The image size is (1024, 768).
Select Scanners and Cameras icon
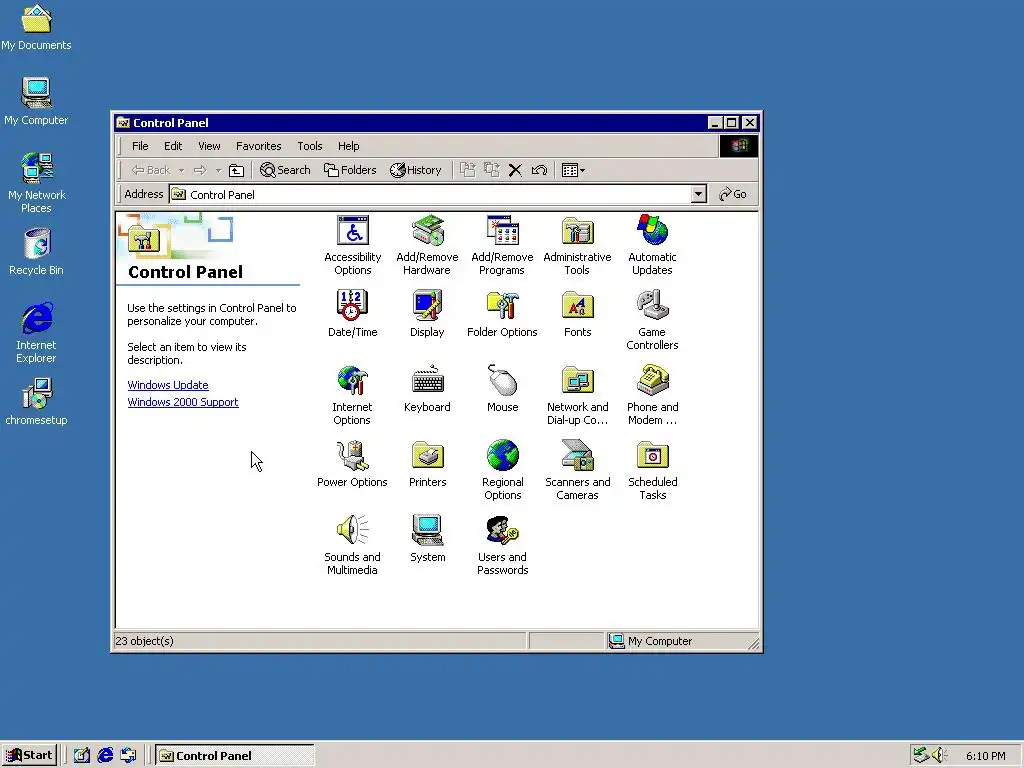(x=577, y=455)
